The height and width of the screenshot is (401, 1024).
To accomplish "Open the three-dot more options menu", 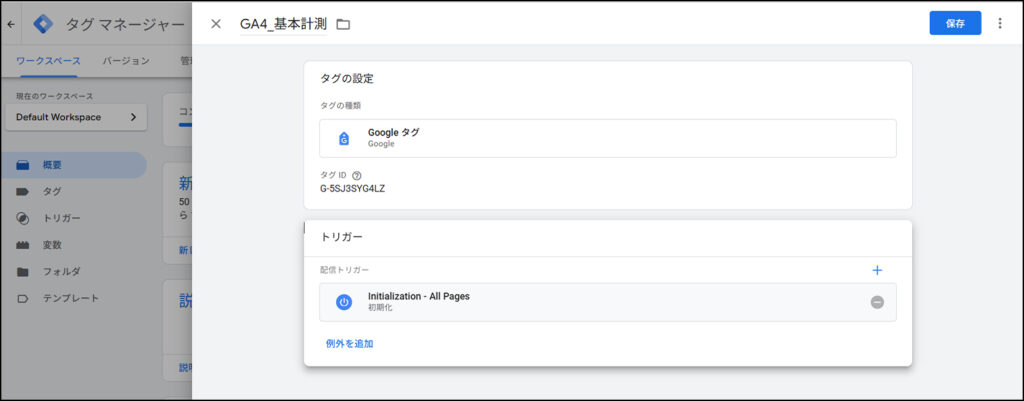I will (1000, 23).
